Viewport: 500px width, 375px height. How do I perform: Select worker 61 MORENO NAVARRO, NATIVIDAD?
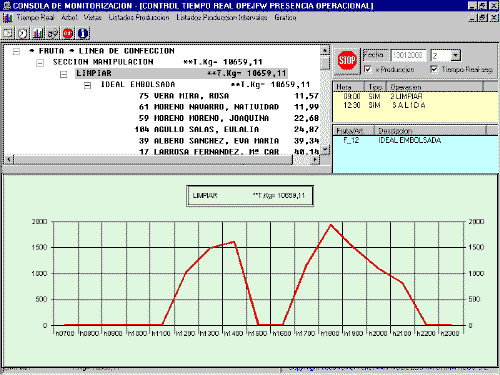pos(229,107)
